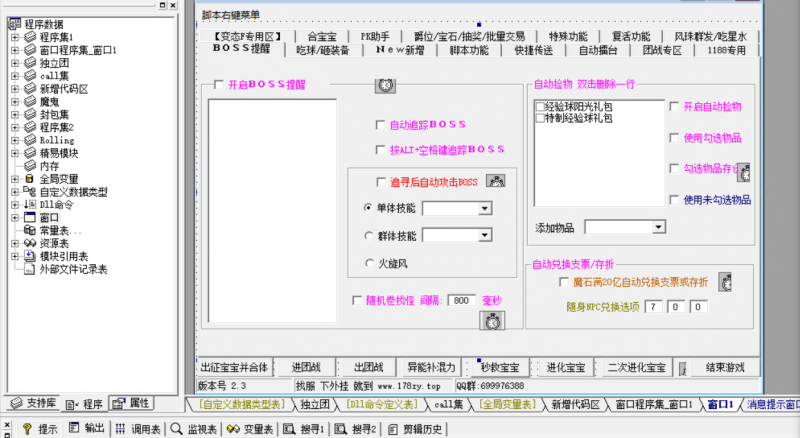
Task: Tick the 使用勾选物品 checkbox
Action: (674, 138)
